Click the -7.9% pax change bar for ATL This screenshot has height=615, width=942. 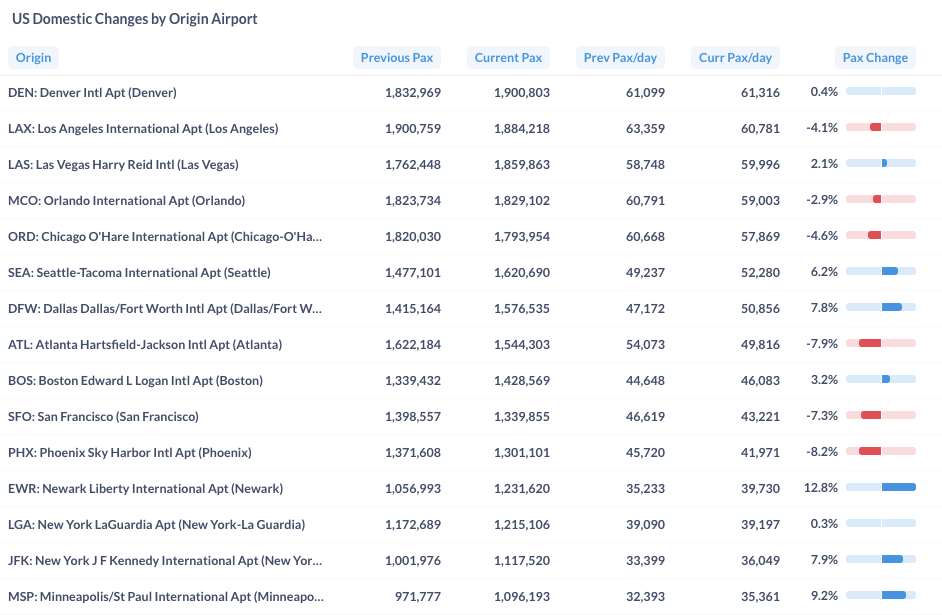coord(881,343)
